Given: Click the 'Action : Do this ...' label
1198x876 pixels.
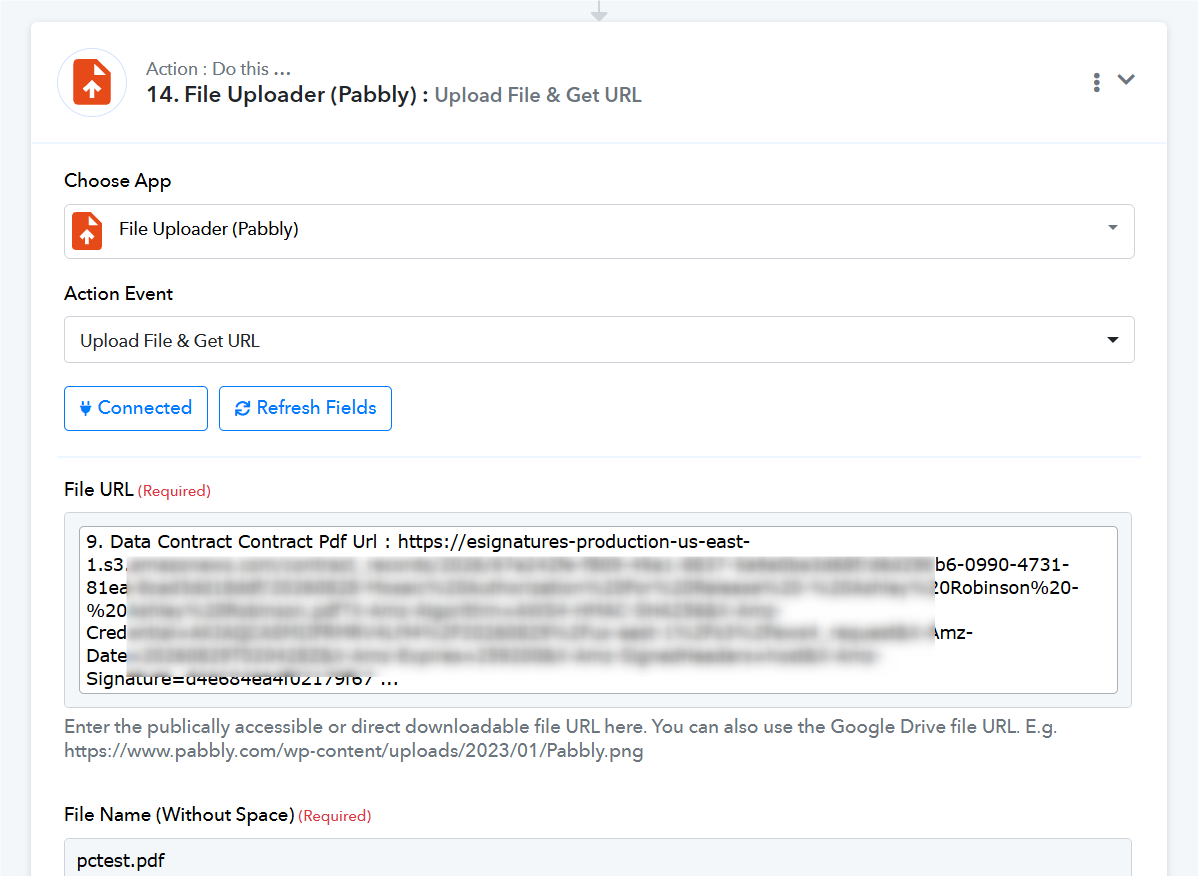Looking at the screenshot, I should [219, 69].
